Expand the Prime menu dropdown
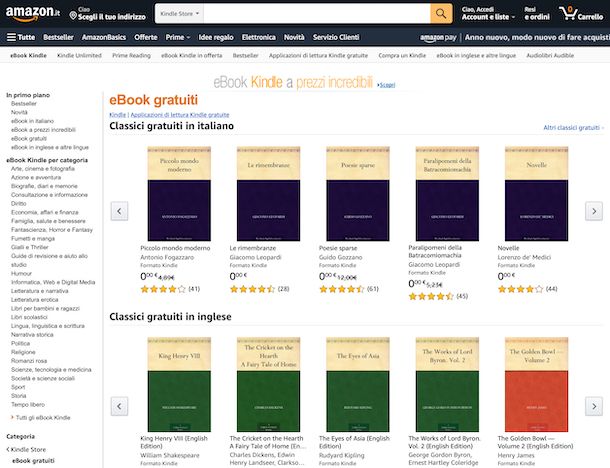Screen dimensions: 610x468 click(x=178, y=37)
